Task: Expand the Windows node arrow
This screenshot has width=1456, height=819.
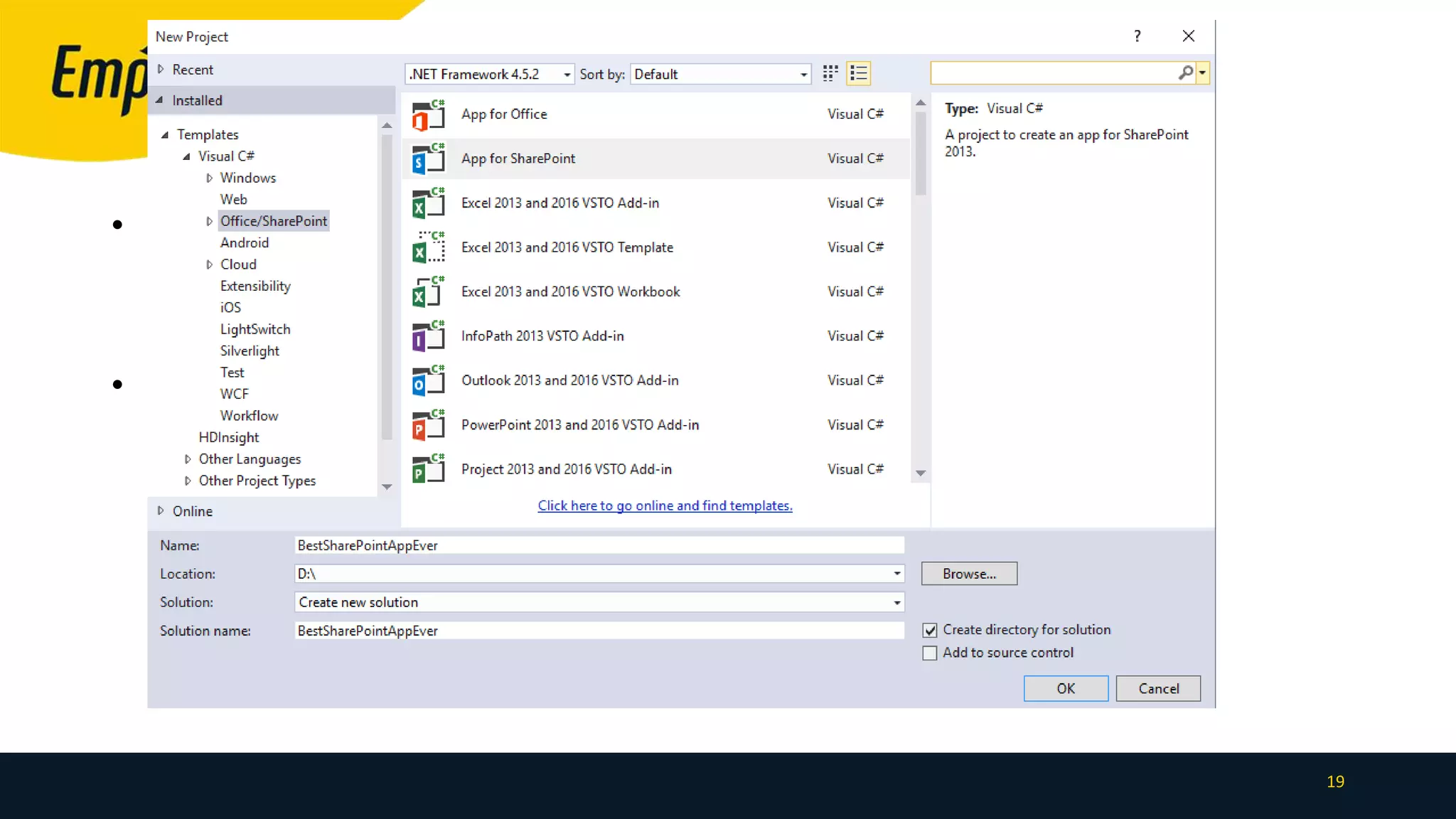Action: pos(209,178)
